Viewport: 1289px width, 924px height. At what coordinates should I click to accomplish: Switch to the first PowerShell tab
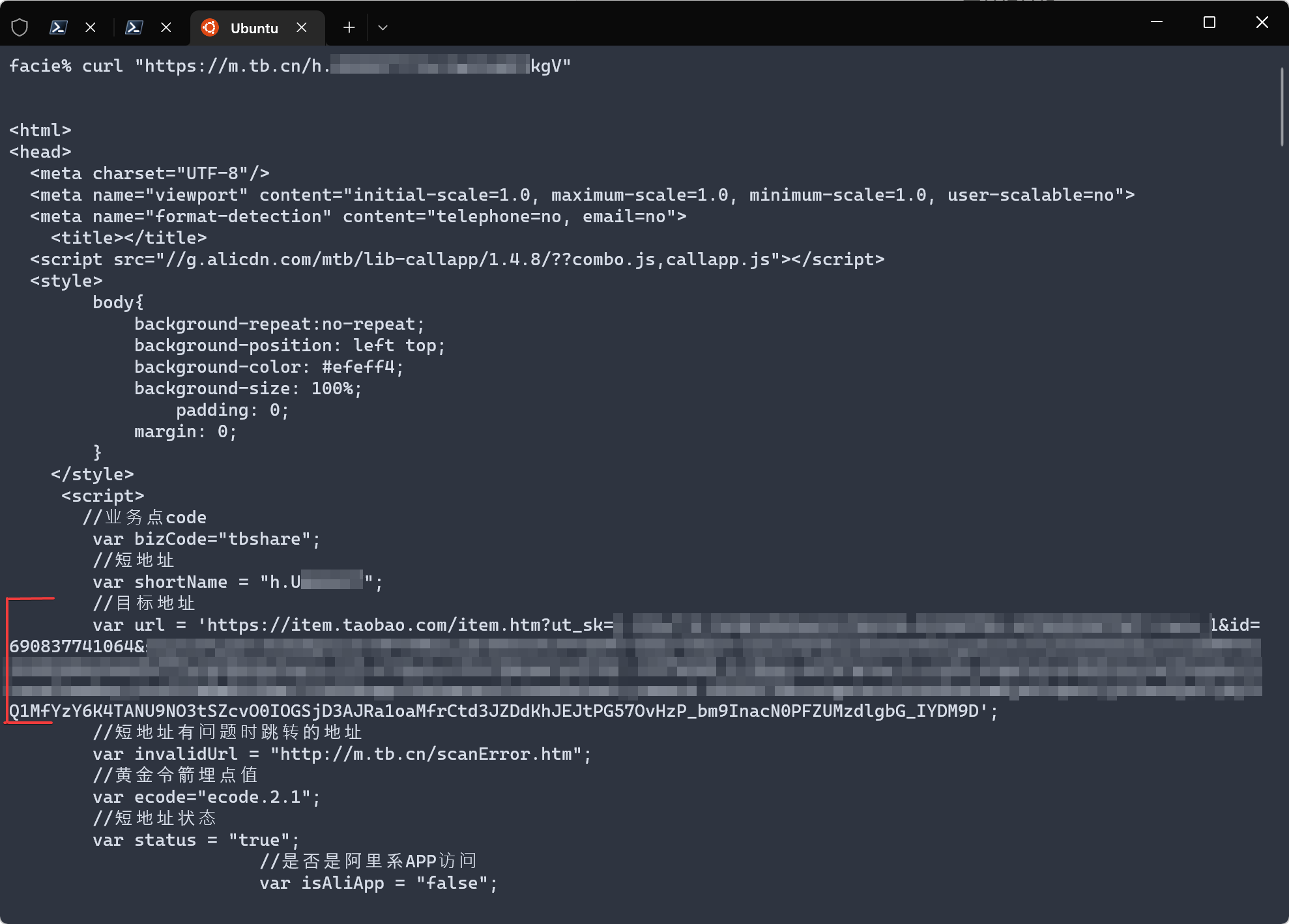click(59, 27)
